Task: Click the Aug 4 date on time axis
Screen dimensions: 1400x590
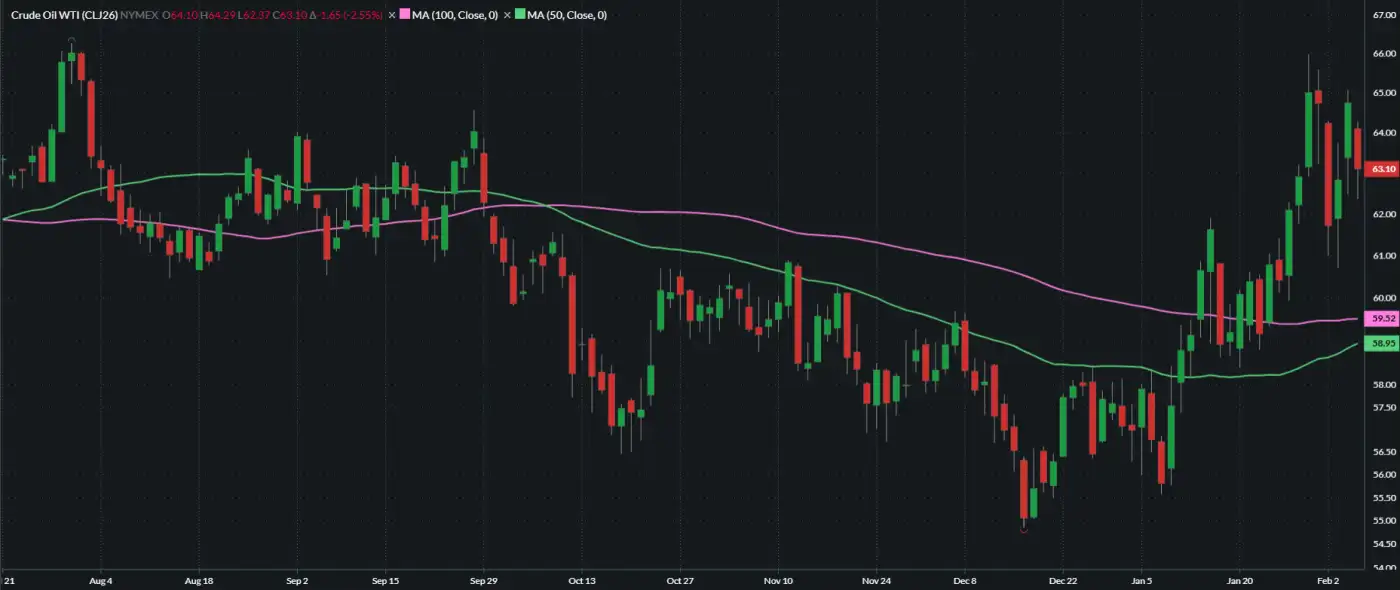Action: tap(101, 580)
